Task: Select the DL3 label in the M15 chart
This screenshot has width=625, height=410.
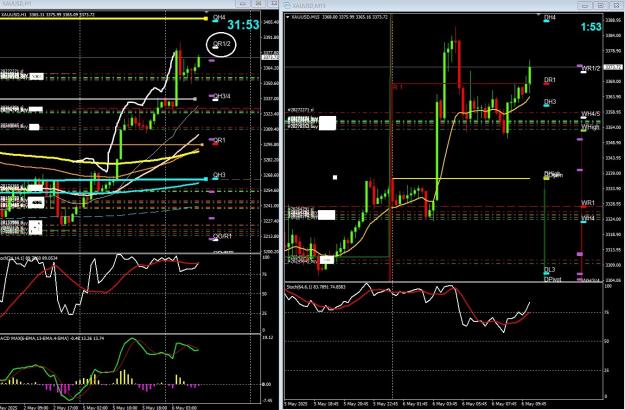Action: point(550,270)
